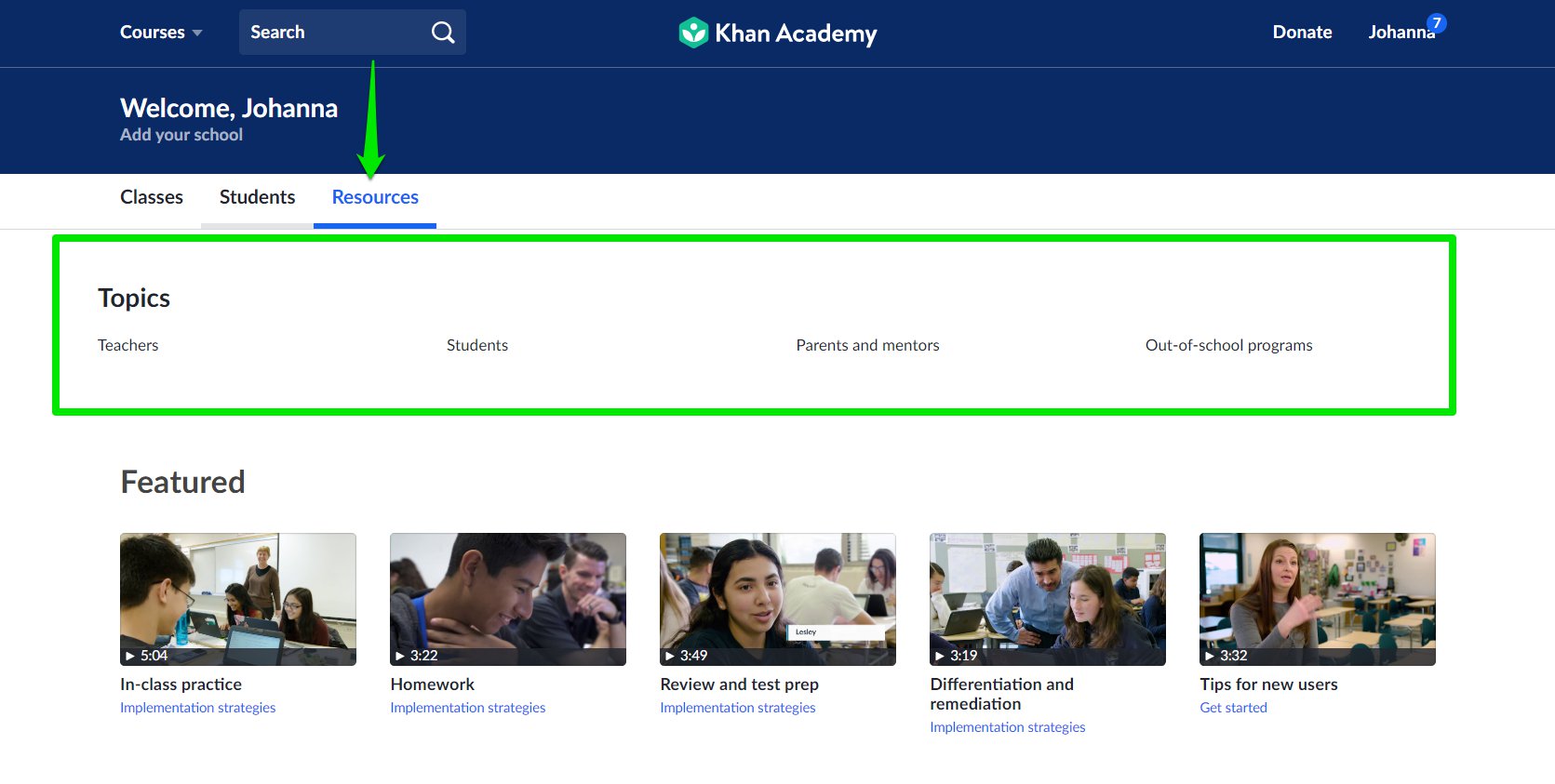This screenshot has height=784, width=1555.
Task: Switch to the Students tab
Action: [257, 197]
